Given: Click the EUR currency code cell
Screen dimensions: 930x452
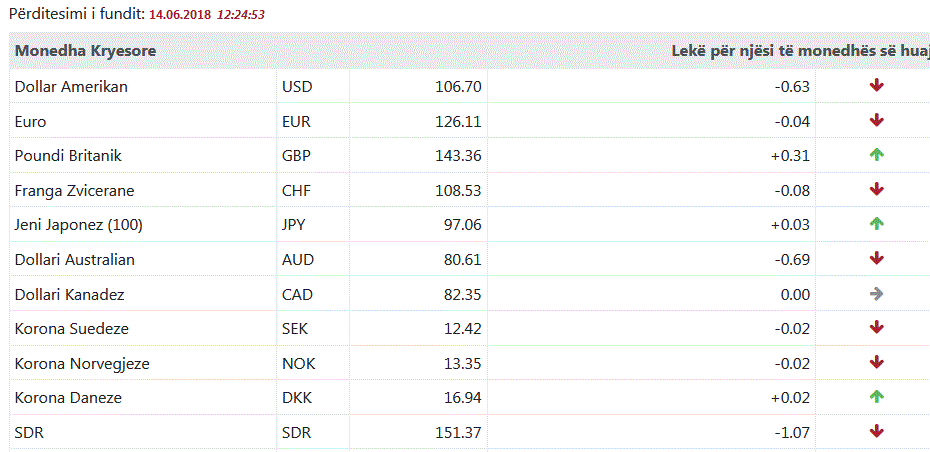Looking at the screenshot, I should 298,121.
